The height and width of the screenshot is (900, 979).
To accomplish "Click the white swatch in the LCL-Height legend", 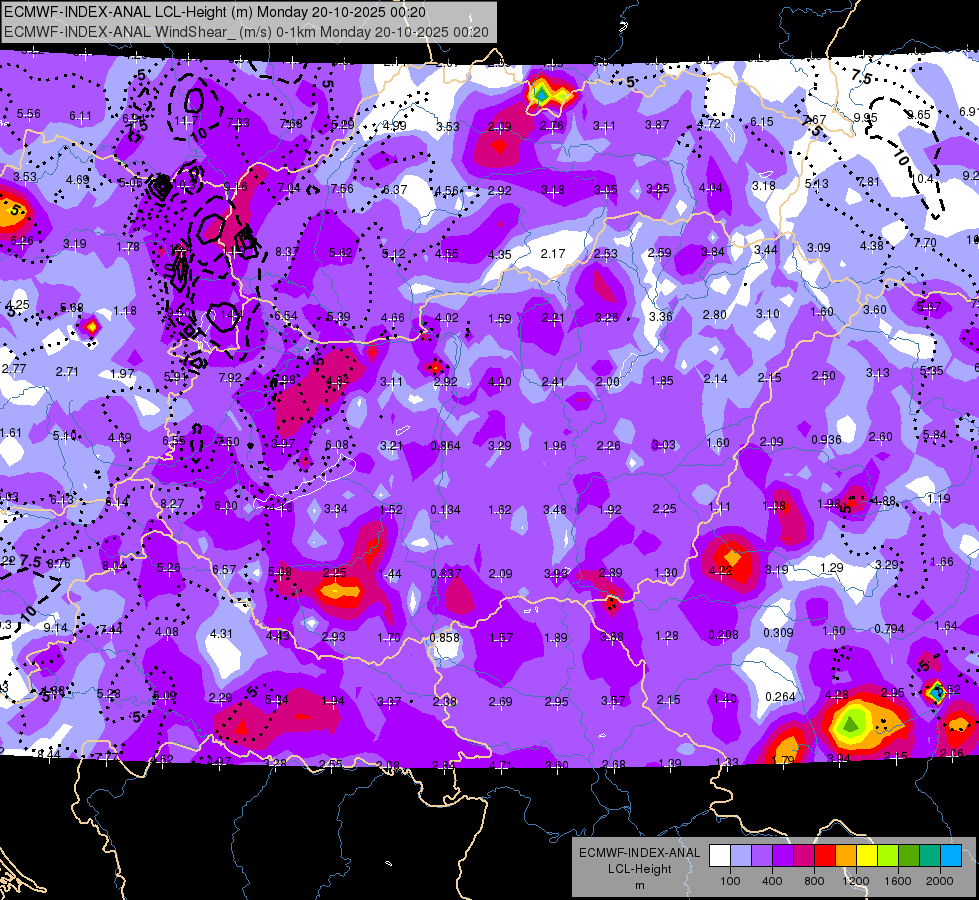I will pos(720,856).
